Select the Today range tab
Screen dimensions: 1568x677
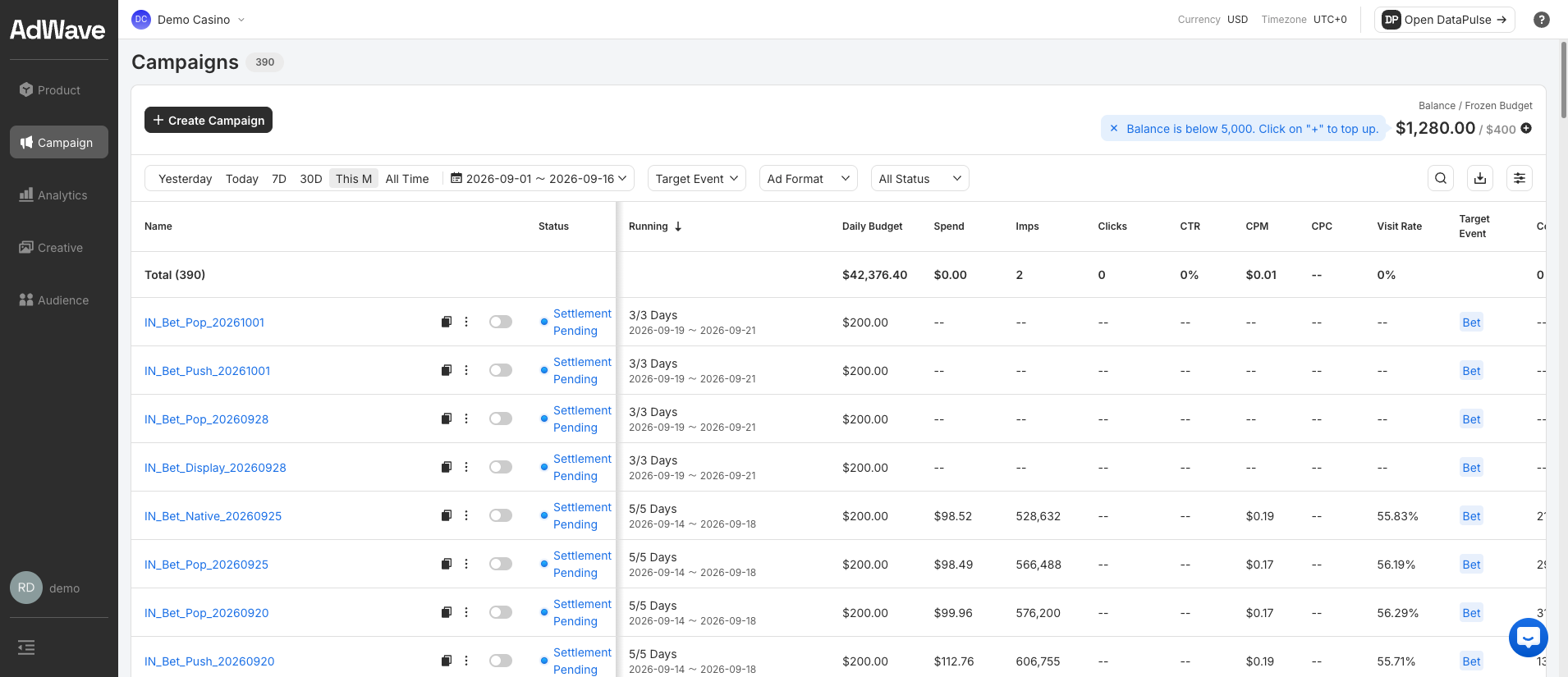click(242, 179)
